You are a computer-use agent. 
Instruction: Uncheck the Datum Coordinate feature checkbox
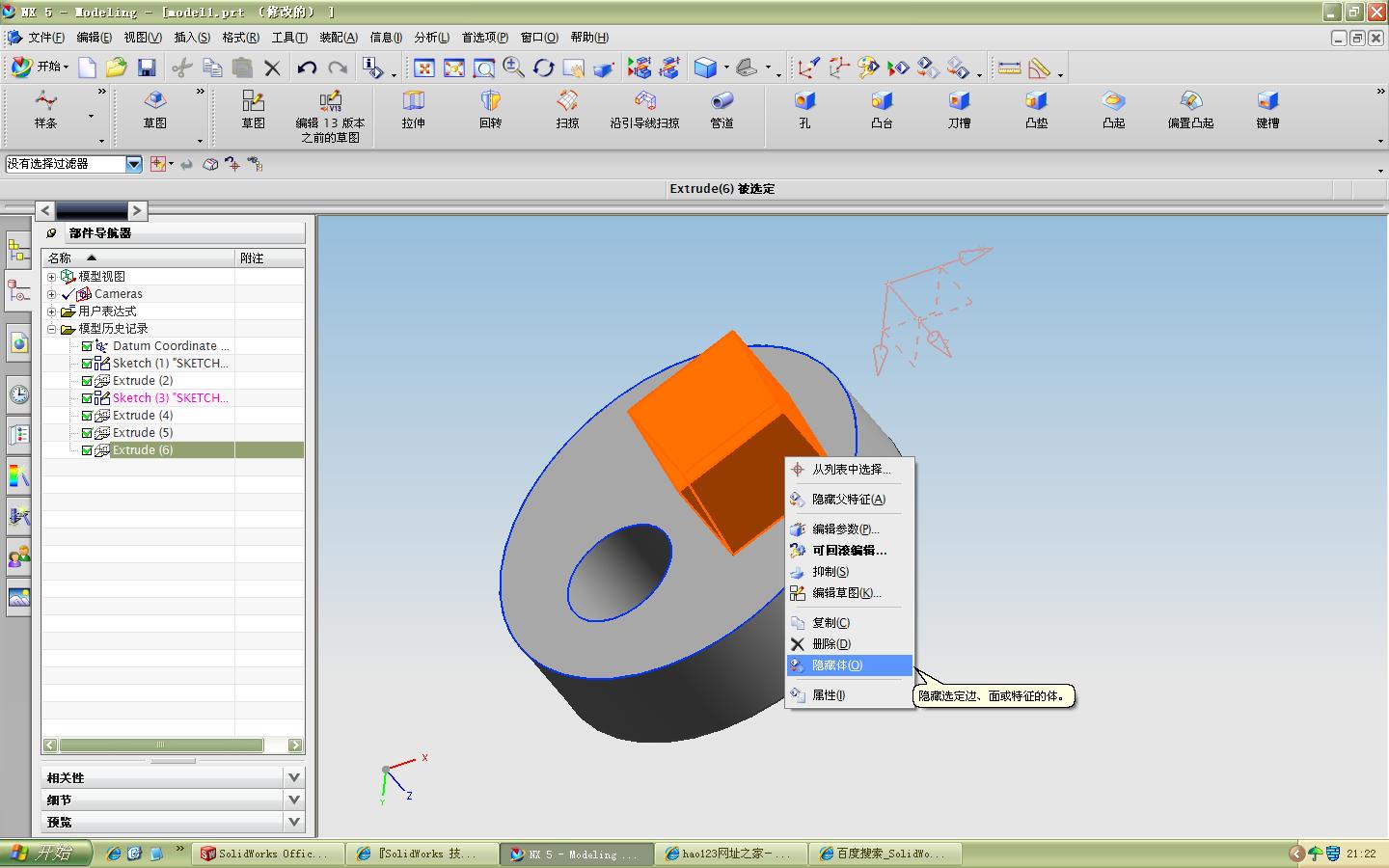pyautogui.click(x=87, y=346)
